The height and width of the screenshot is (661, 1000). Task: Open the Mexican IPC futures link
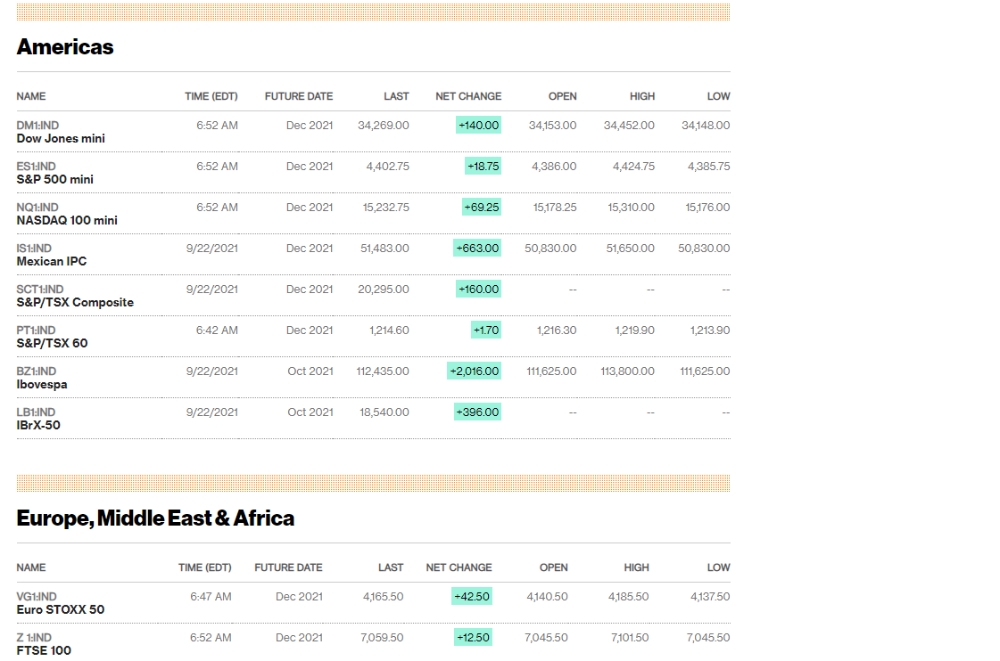52,261
